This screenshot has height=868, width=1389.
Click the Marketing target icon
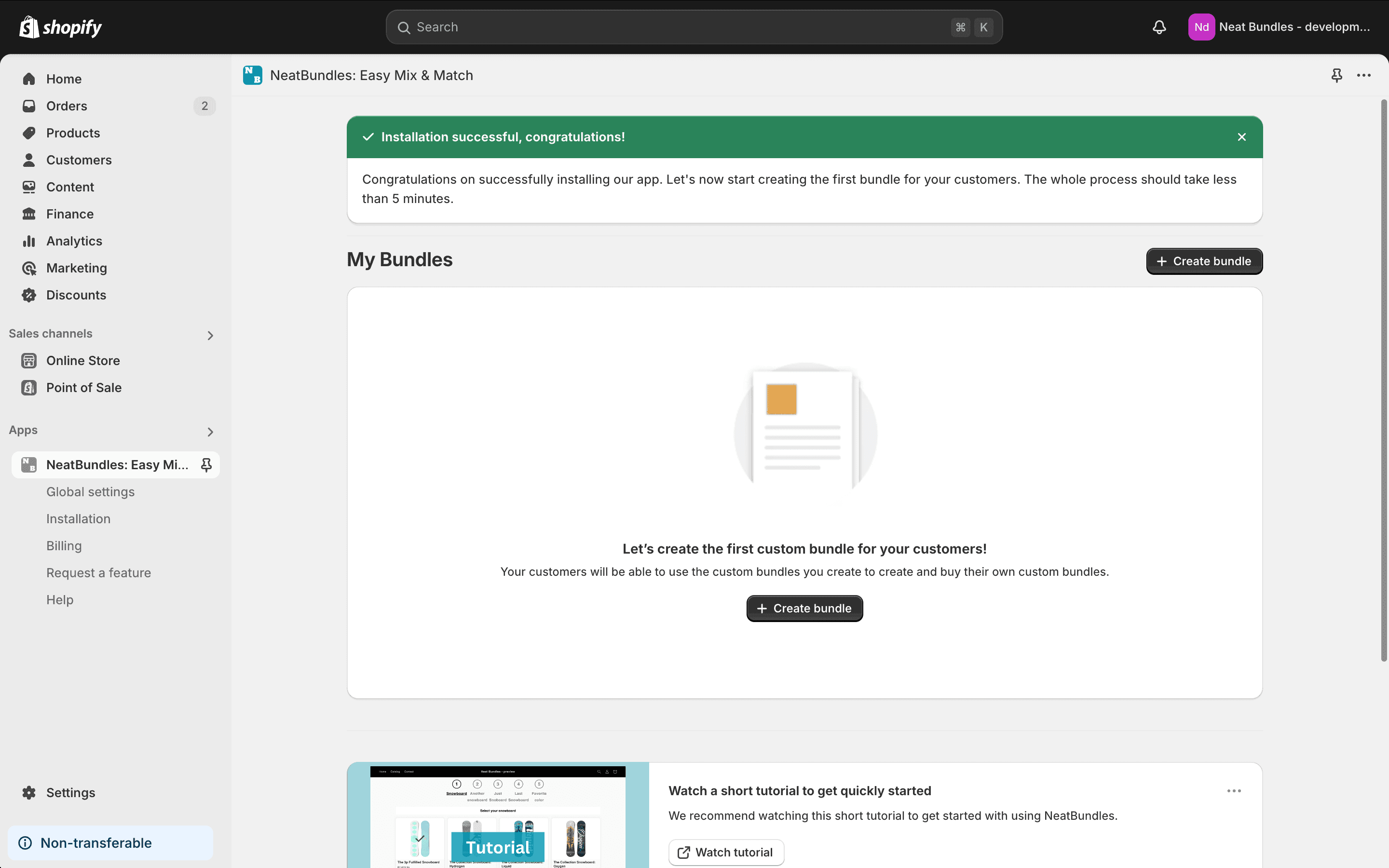point(29,268)
